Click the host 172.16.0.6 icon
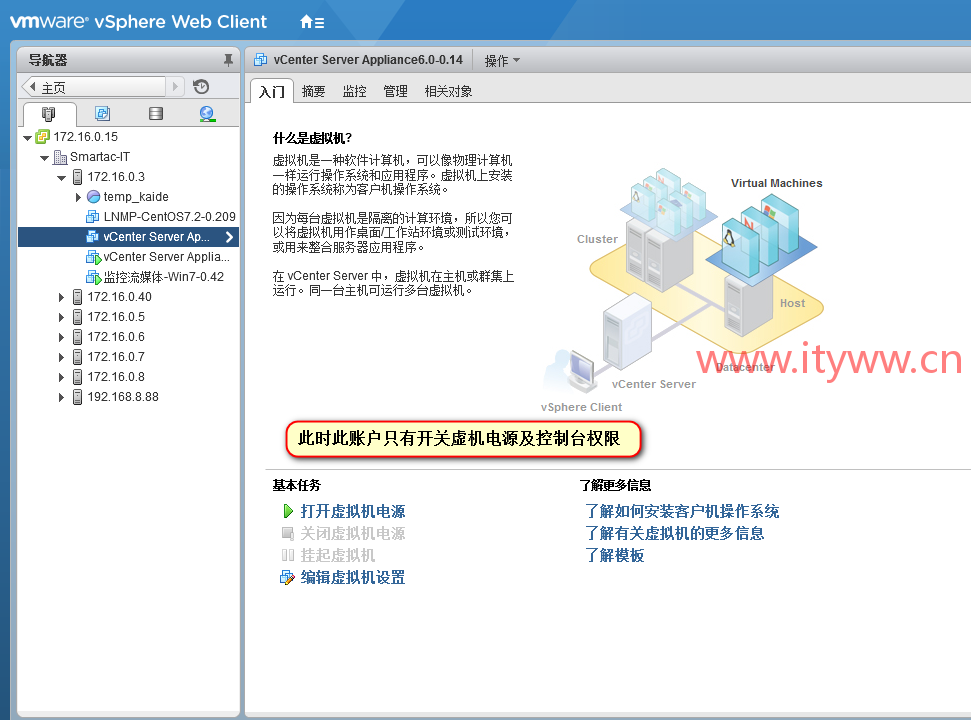Viewport: 971px width, 720px height. [x=77, y=337]
